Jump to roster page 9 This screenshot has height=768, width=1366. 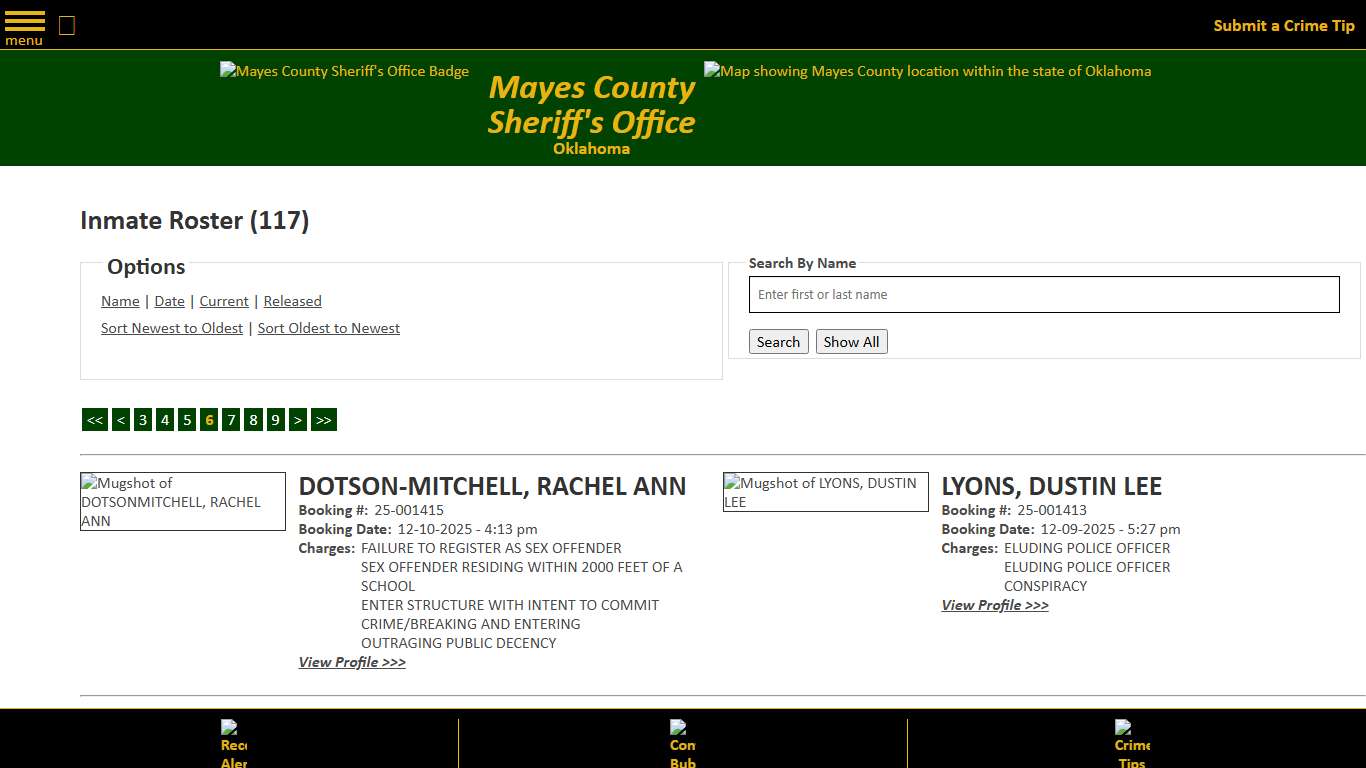pyautogui.click(x=275, y=419)
